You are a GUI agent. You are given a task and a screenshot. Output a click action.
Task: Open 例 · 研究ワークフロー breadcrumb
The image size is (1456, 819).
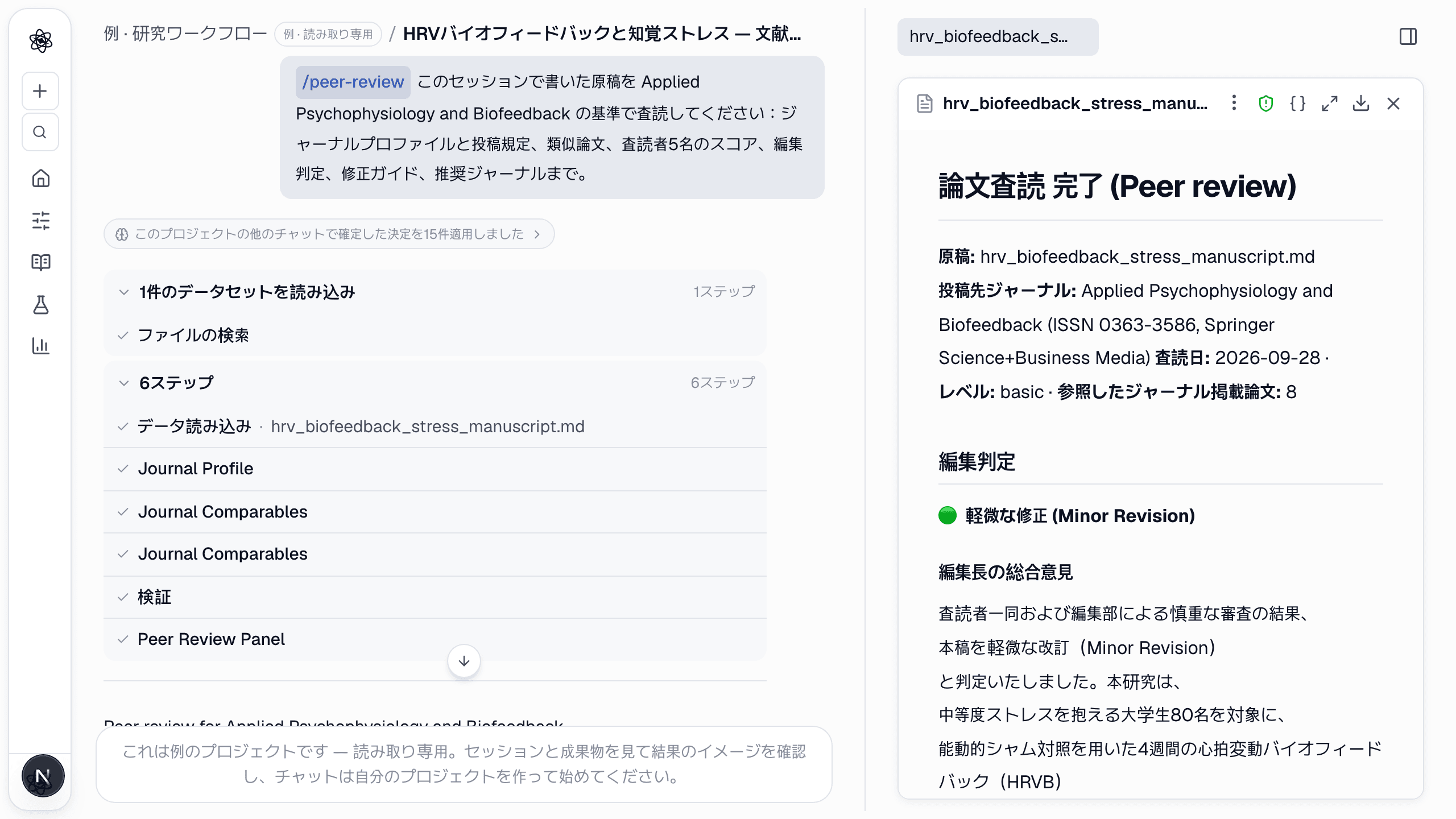click(185, 34)
